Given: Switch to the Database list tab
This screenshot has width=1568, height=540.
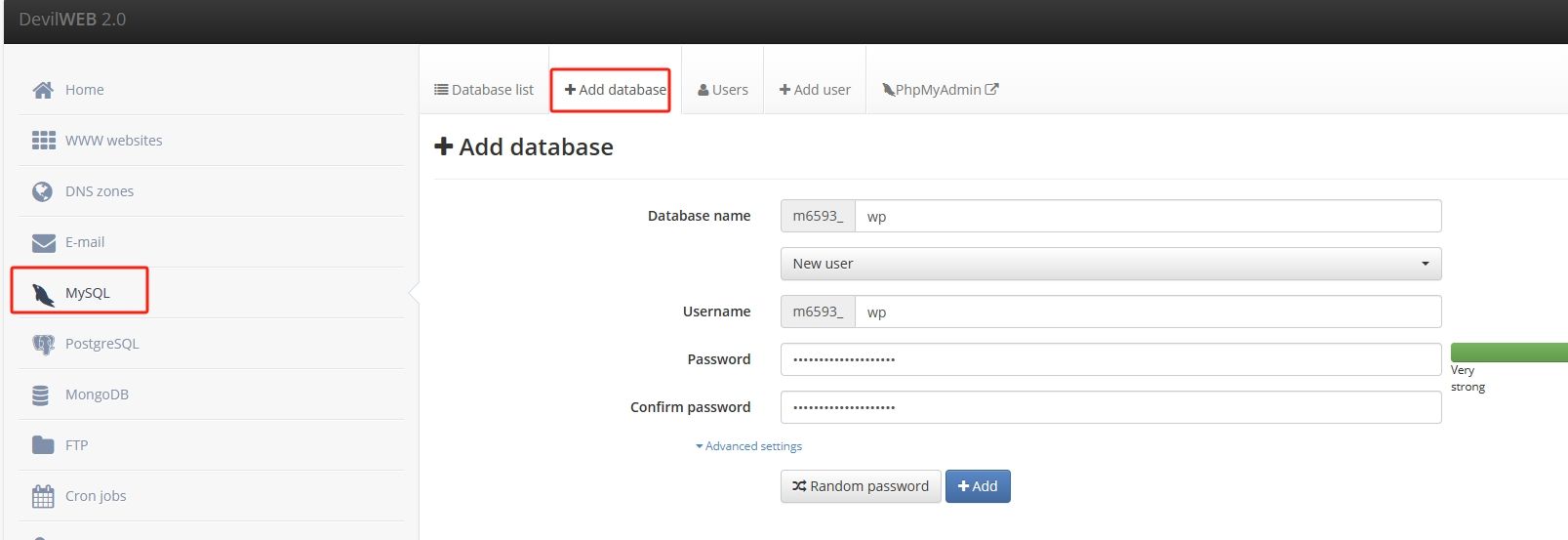Looking at the screenshot, I should pyautogui.click(x=484, y=90).
